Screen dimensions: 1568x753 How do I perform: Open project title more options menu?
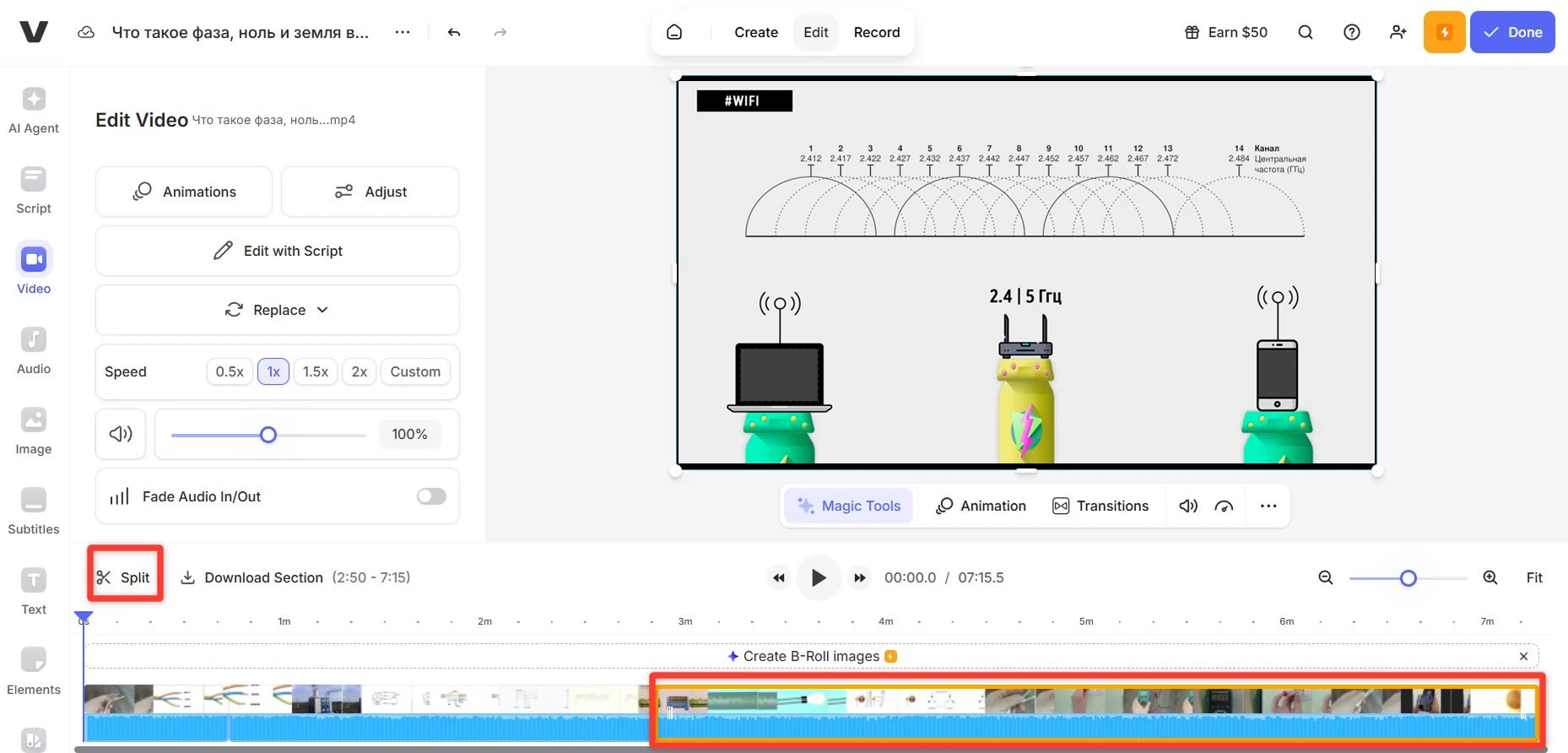tap(403, 32)
